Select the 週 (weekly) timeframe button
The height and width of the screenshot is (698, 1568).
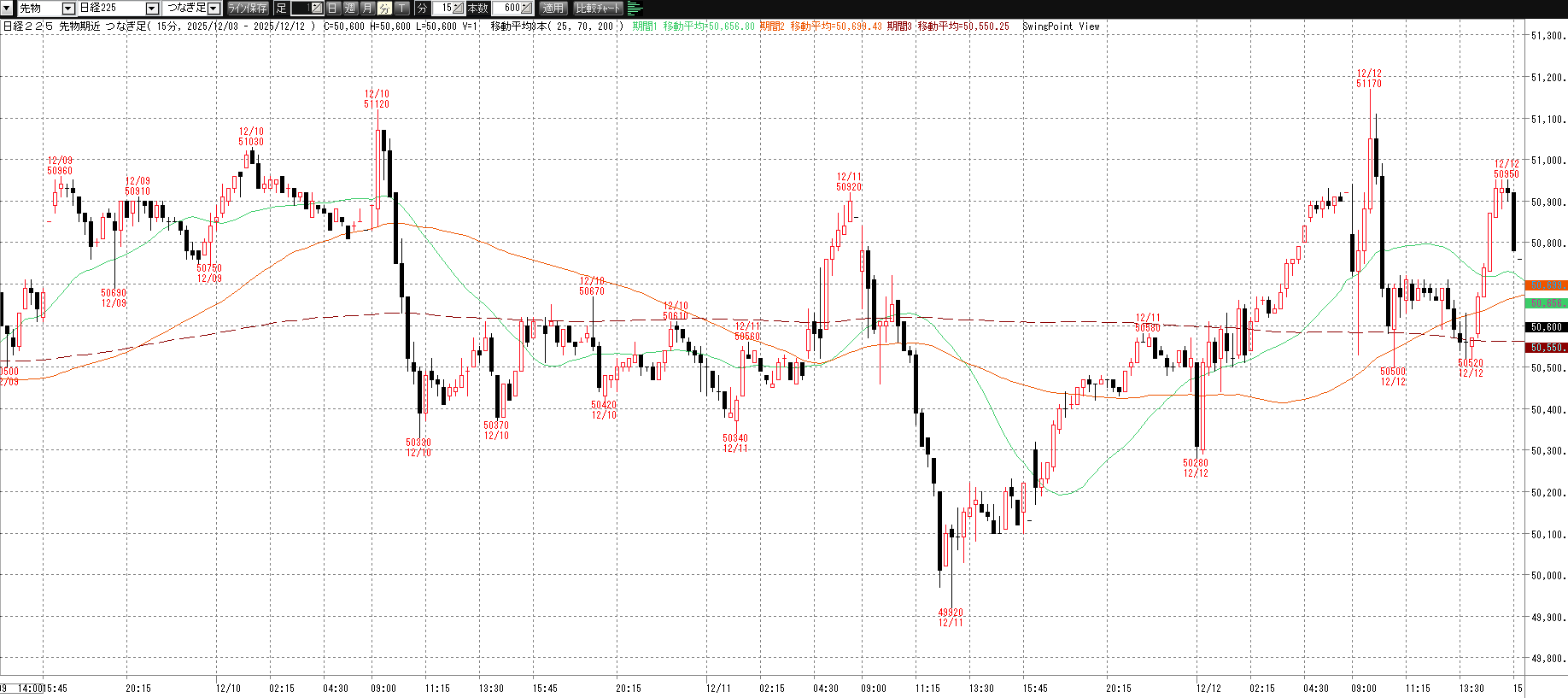pos(350,9)
